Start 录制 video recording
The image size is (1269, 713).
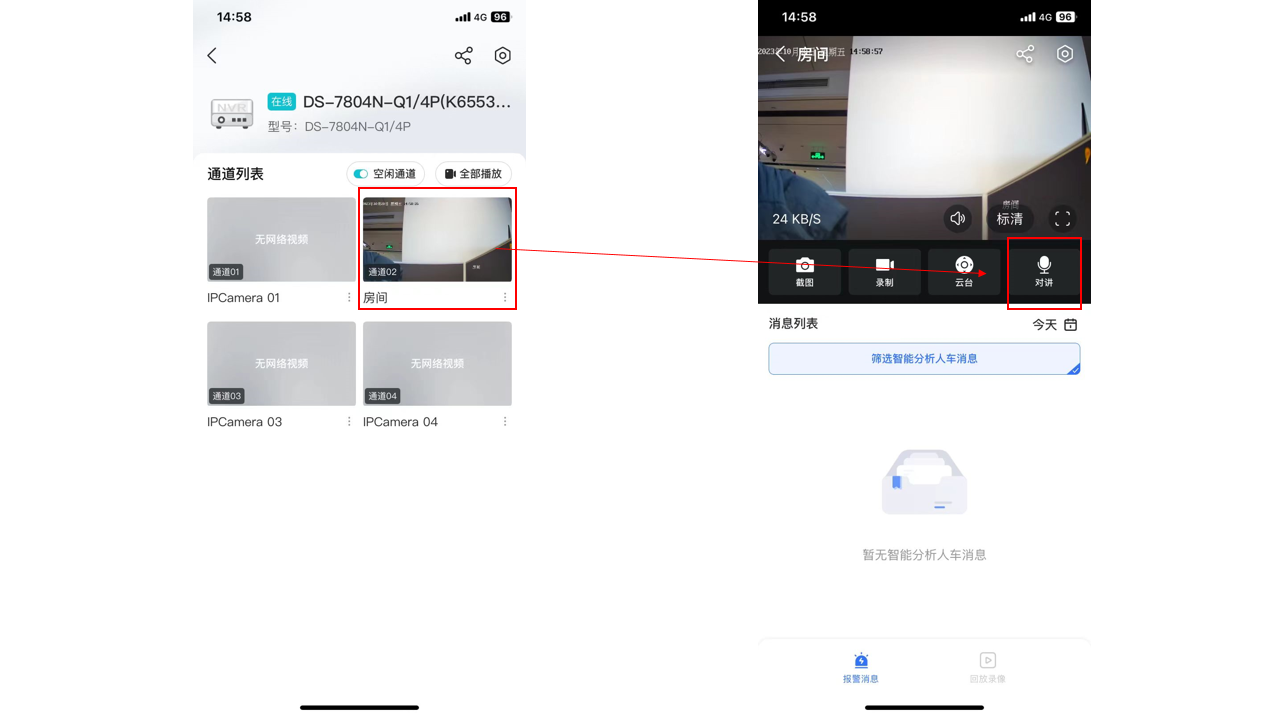[x=884, y=270]
